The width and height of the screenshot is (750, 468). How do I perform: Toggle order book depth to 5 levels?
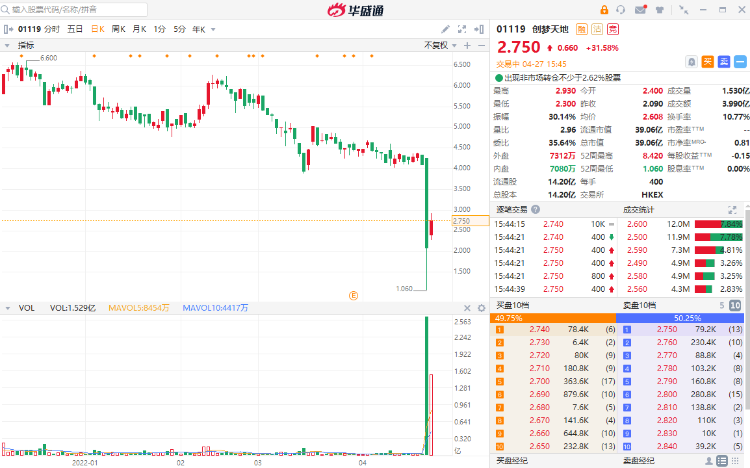[x=721, y=305]
